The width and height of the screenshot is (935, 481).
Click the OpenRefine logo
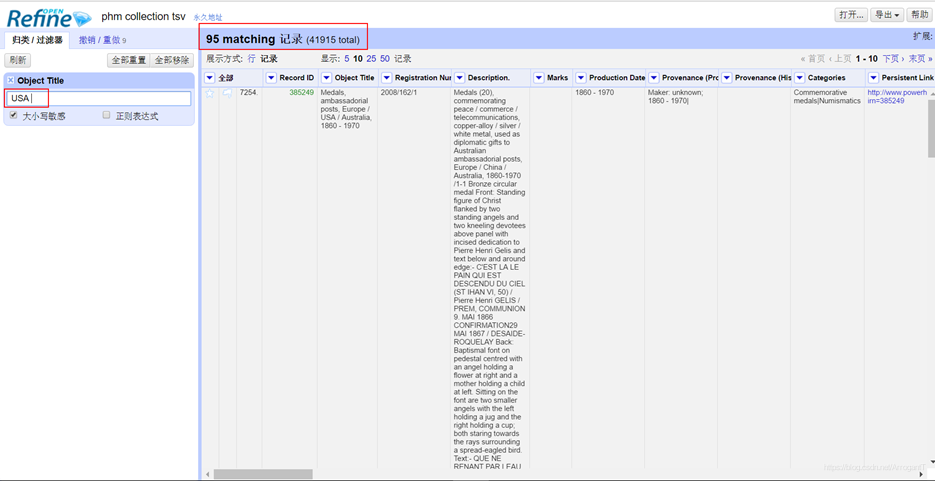pyautogui.click(x=49, y=18)
